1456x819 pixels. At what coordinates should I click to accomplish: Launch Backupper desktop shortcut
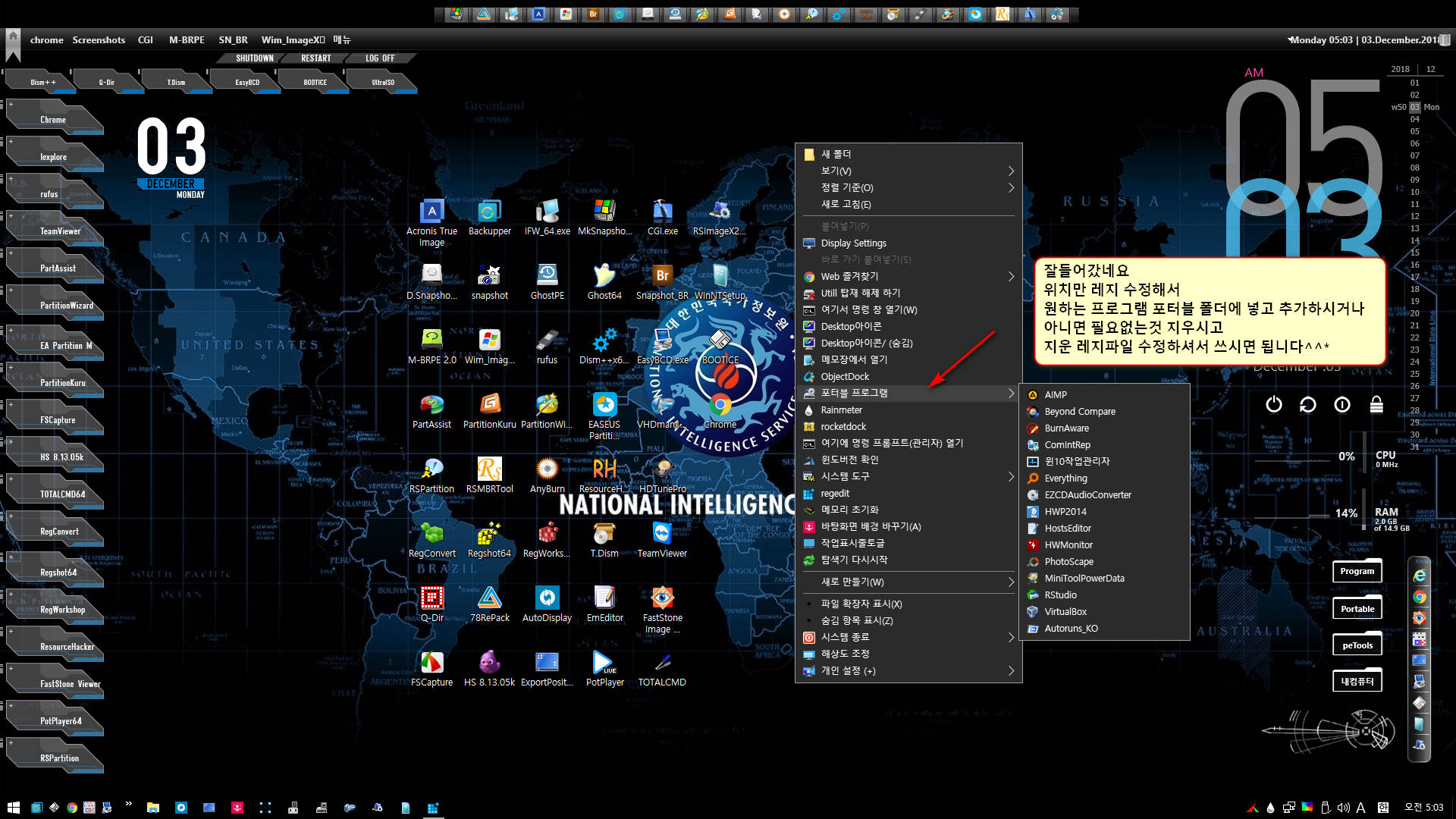tap(489, 218)
